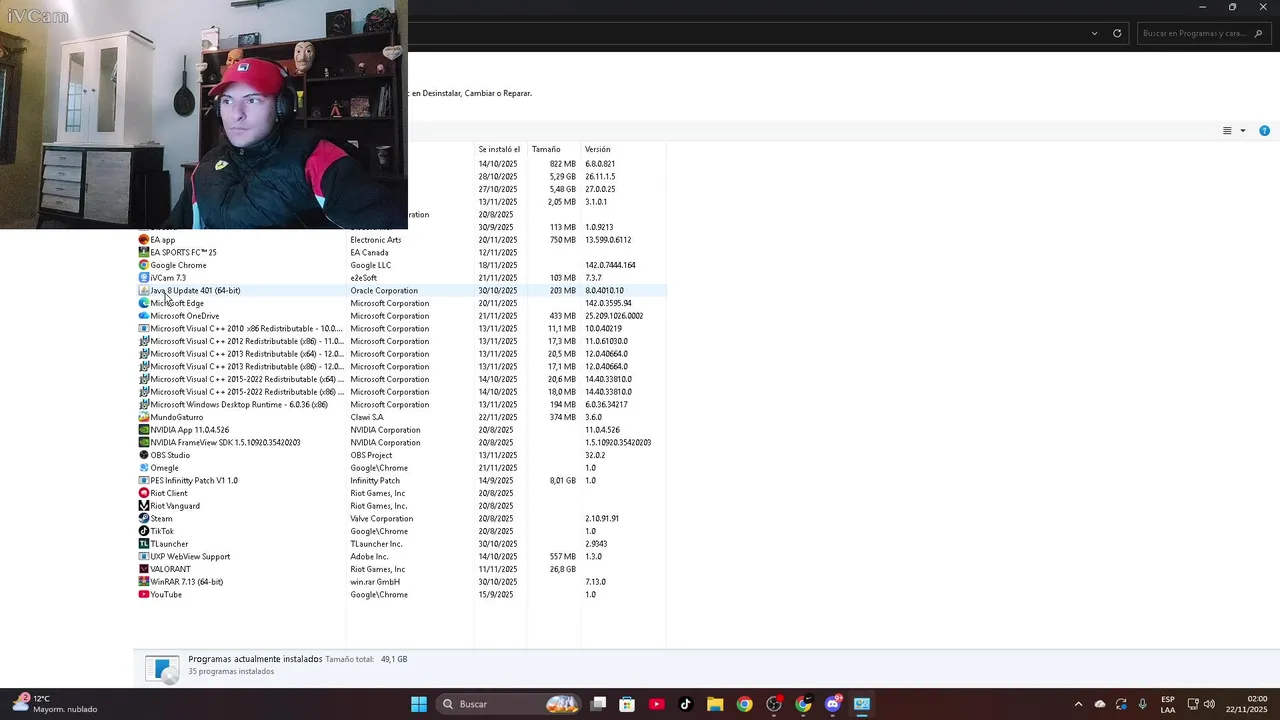Show hidden system tray icons
Image resolution: width=1280 pixels, height=720 pixels.
point(1078,704)
